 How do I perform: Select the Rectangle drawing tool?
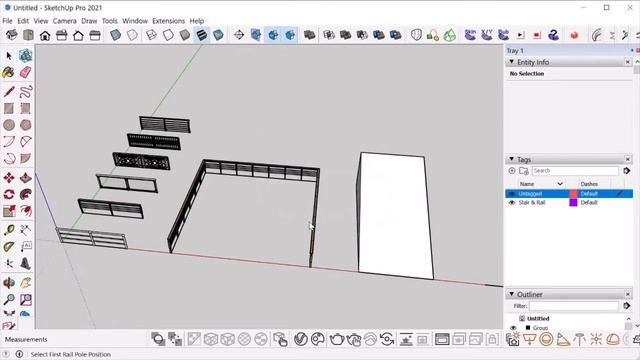tap(9, 108)
